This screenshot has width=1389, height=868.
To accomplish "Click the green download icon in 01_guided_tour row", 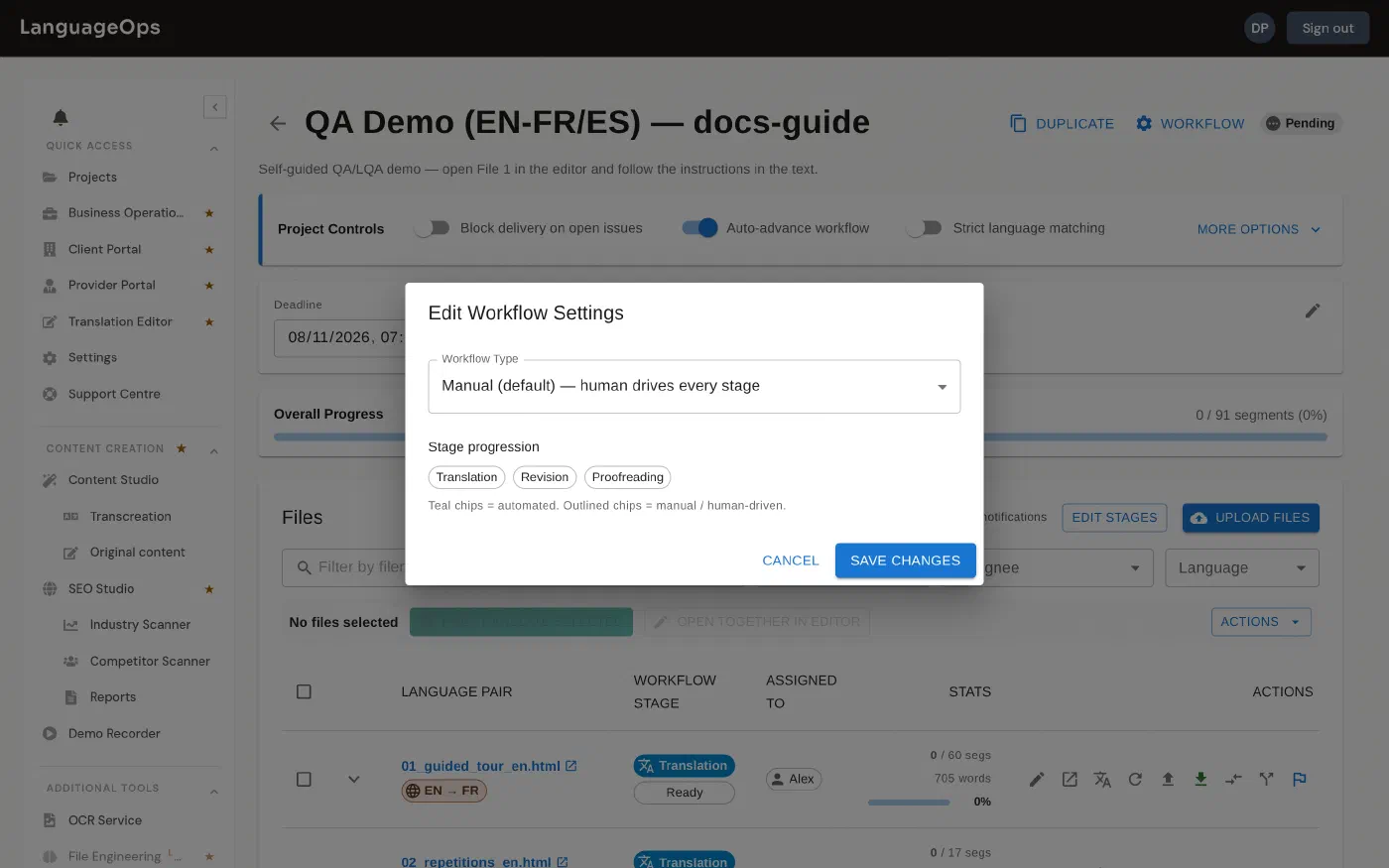I will (1200, 780).
